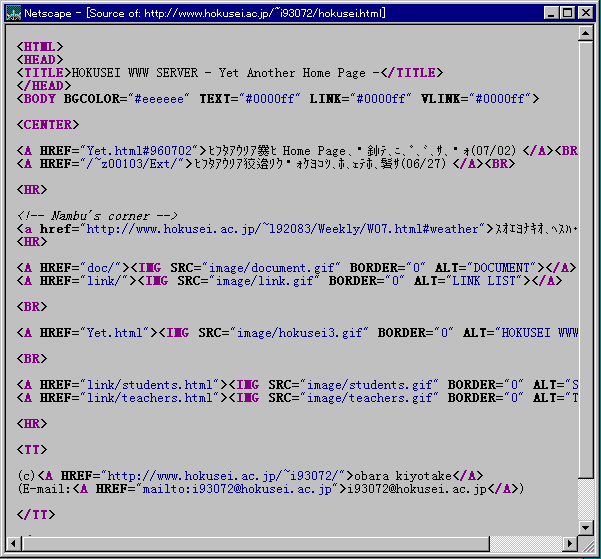Click the horizontal scrollbar thumb

[x=256, y=543]
